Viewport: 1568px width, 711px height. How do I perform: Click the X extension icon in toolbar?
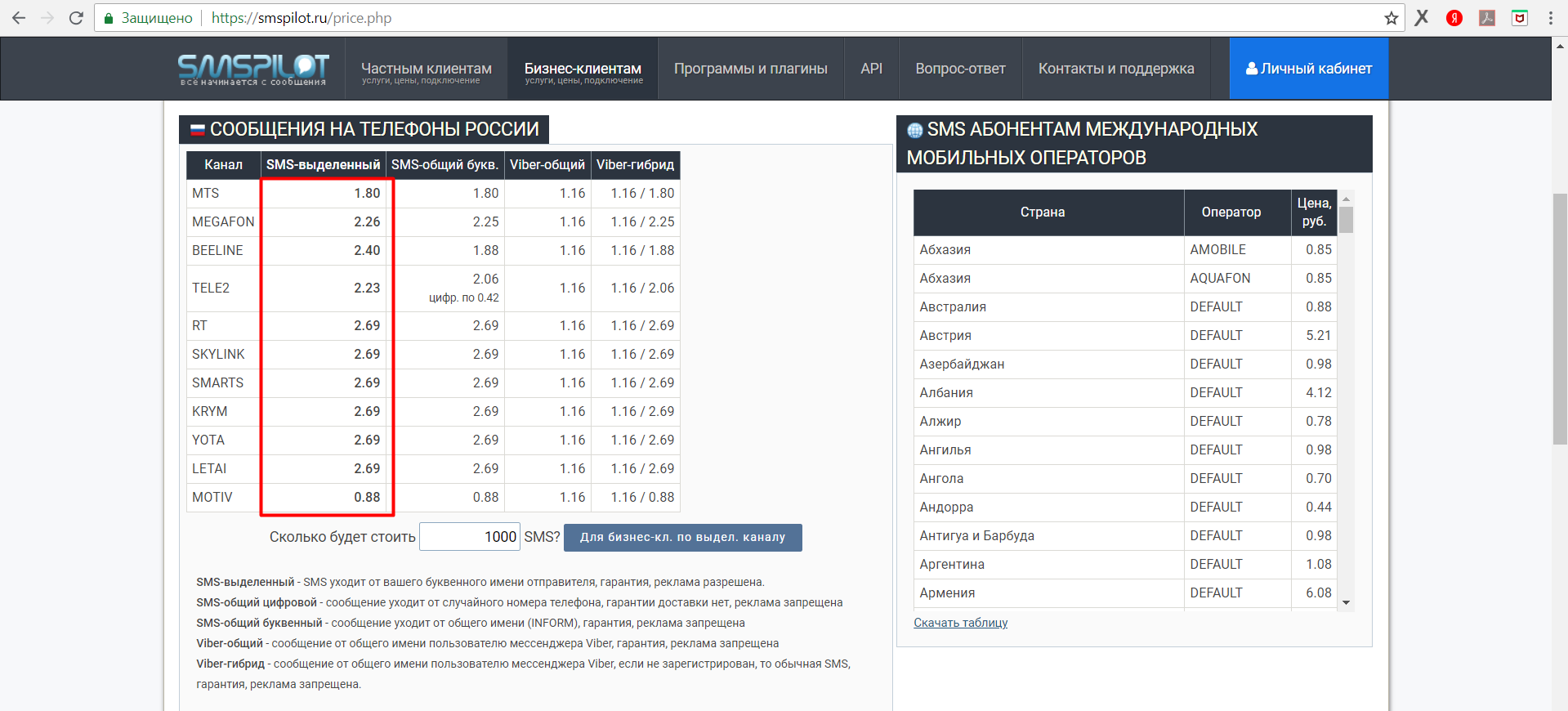1422,18
